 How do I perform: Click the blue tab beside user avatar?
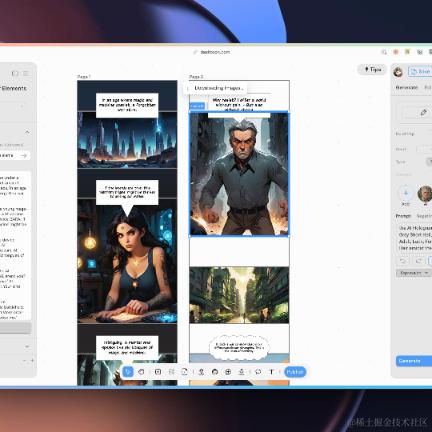coord(420,71)
